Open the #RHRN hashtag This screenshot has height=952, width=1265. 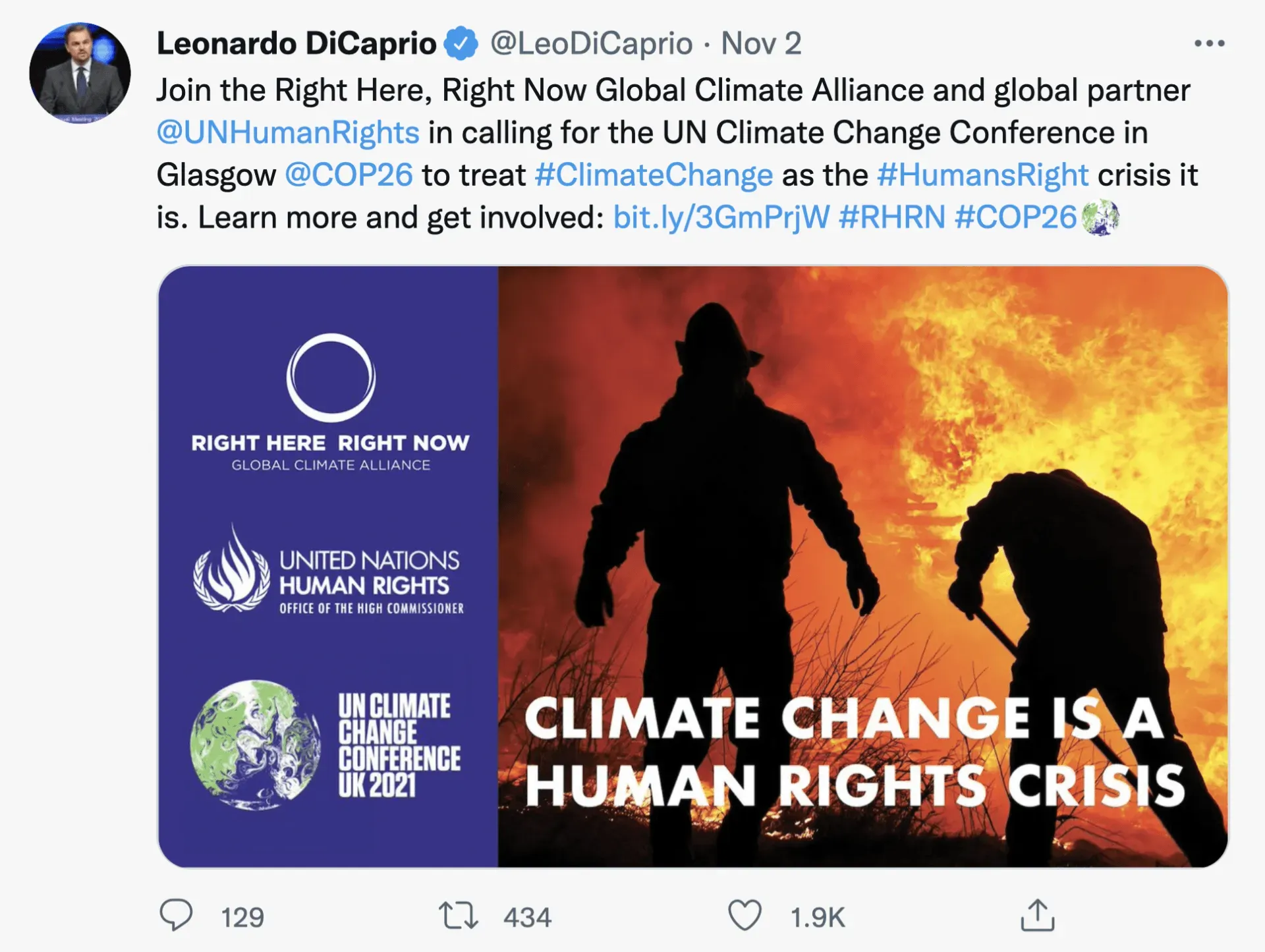892,217
